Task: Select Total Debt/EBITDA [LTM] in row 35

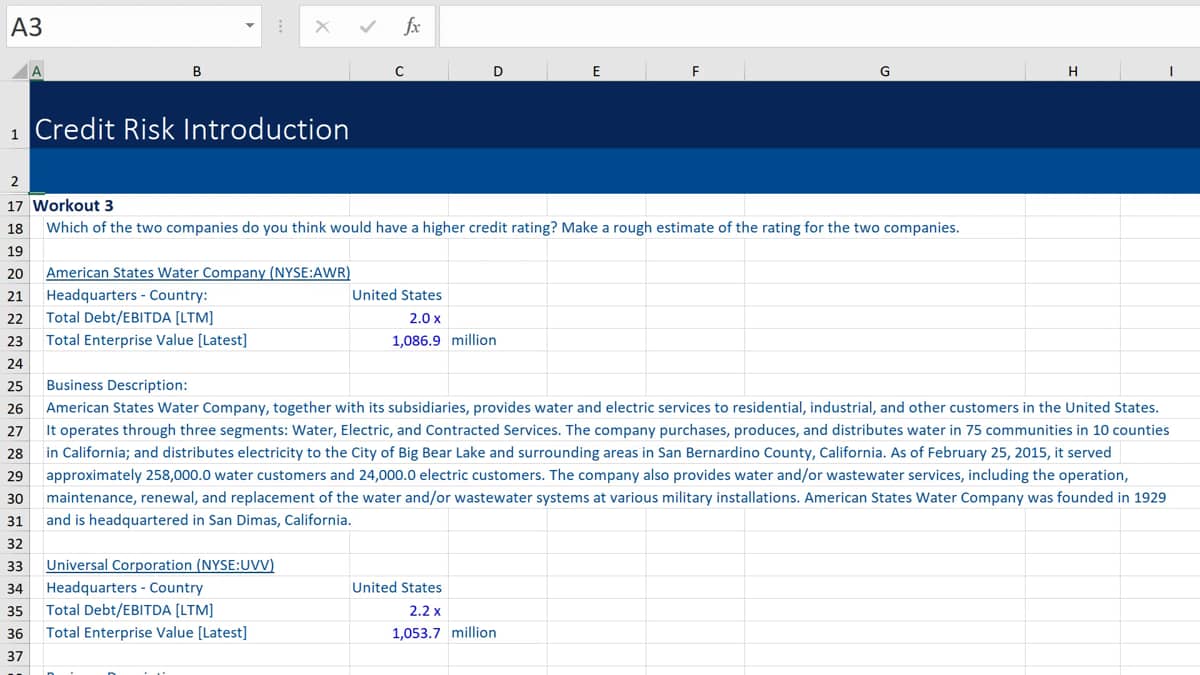Action: 130,610
